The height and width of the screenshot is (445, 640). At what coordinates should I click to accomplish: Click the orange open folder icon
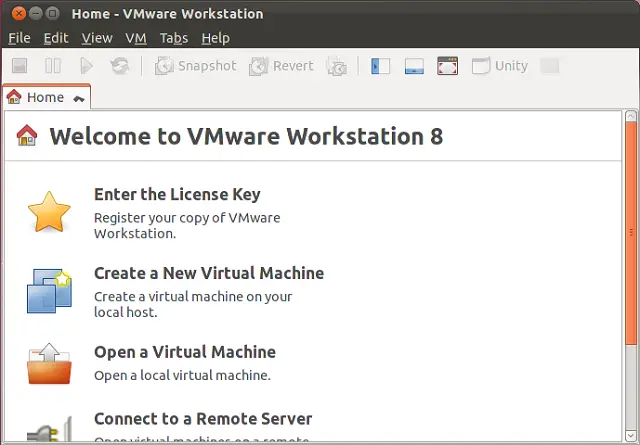[49, 363]
